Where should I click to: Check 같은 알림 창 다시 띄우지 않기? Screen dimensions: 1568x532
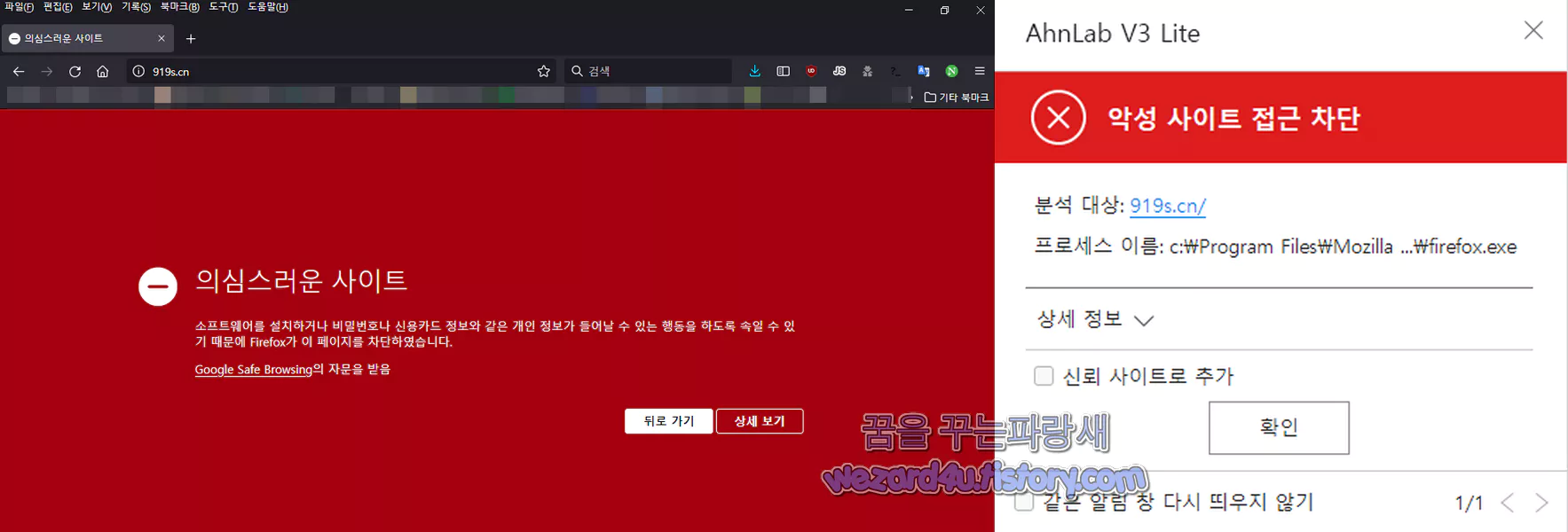pyautogui.click(x=1024, y=502)
